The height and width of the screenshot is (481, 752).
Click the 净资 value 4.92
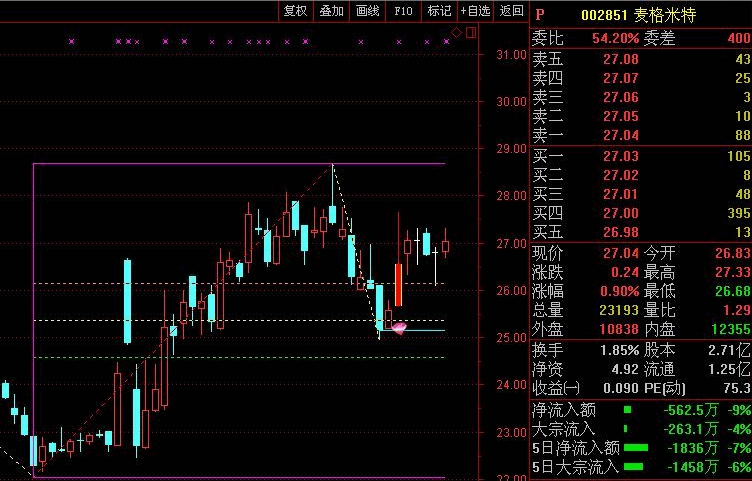click(x=625, y=370)
